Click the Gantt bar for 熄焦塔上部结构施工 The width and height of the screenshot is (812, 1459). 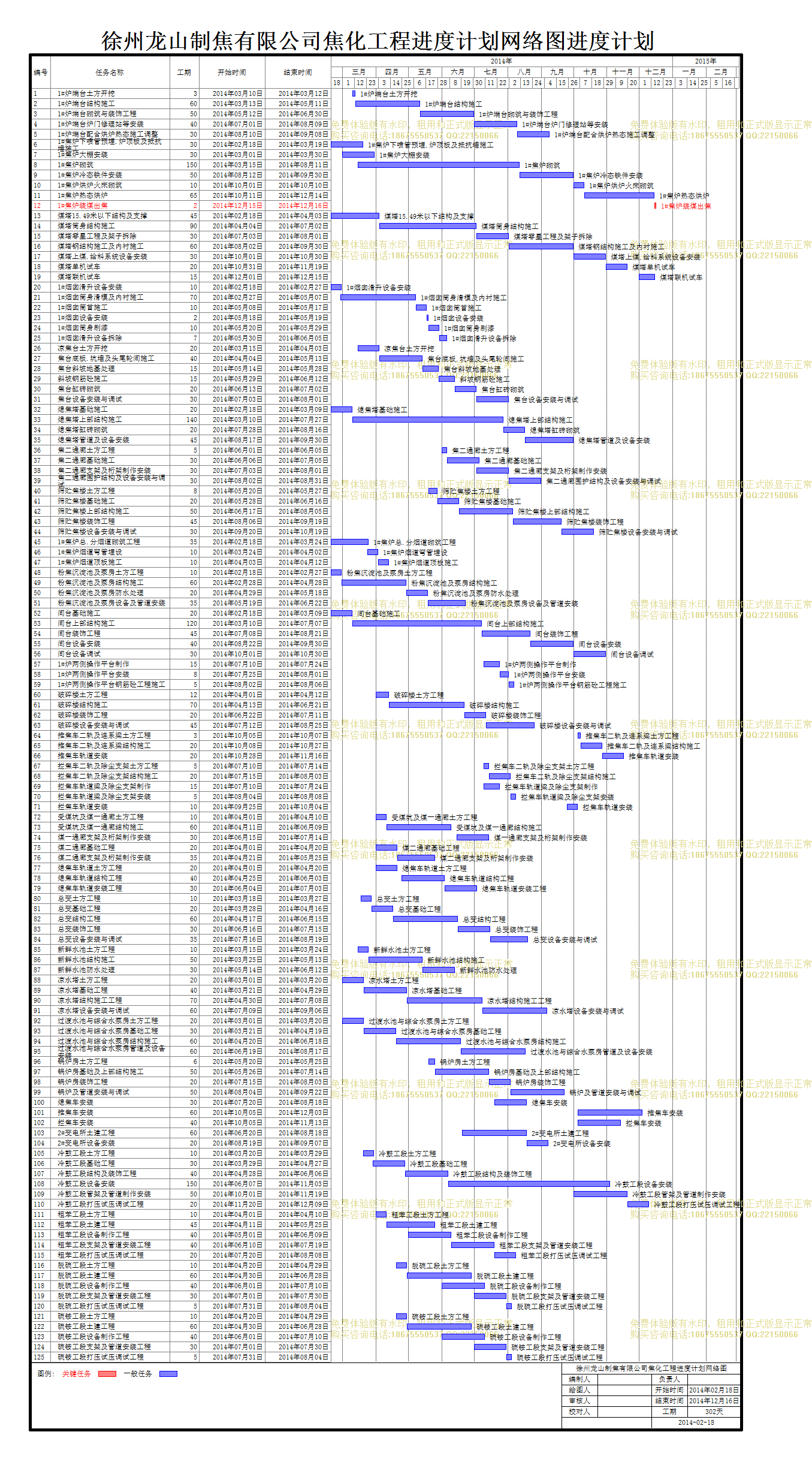[427, 420]
